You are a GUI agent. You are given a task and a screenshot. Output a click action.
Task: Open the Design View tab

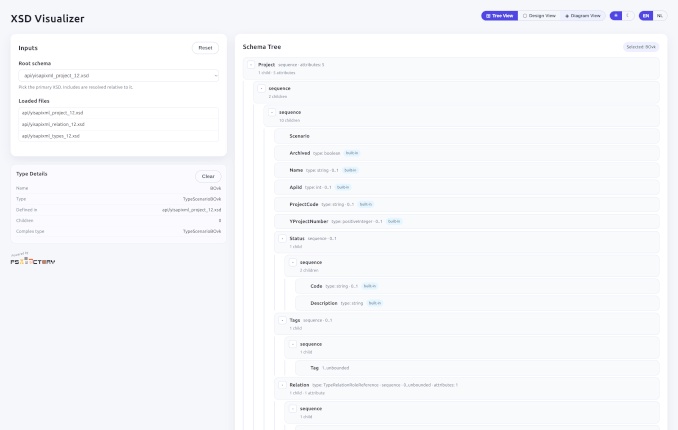pyautogui.click(x=539, y=16)
